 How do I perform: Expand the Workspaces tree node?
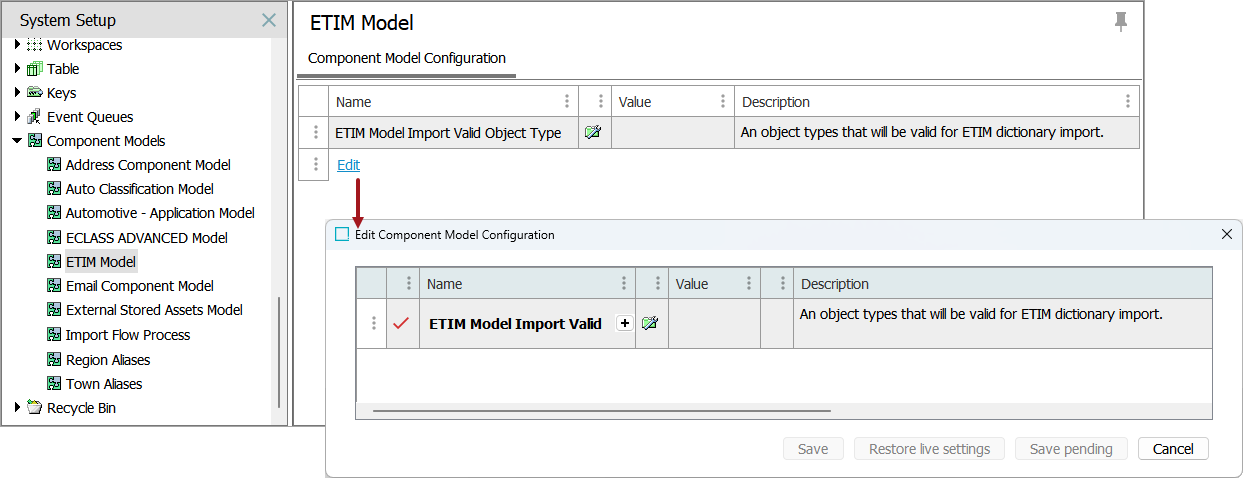pos(17,45)
